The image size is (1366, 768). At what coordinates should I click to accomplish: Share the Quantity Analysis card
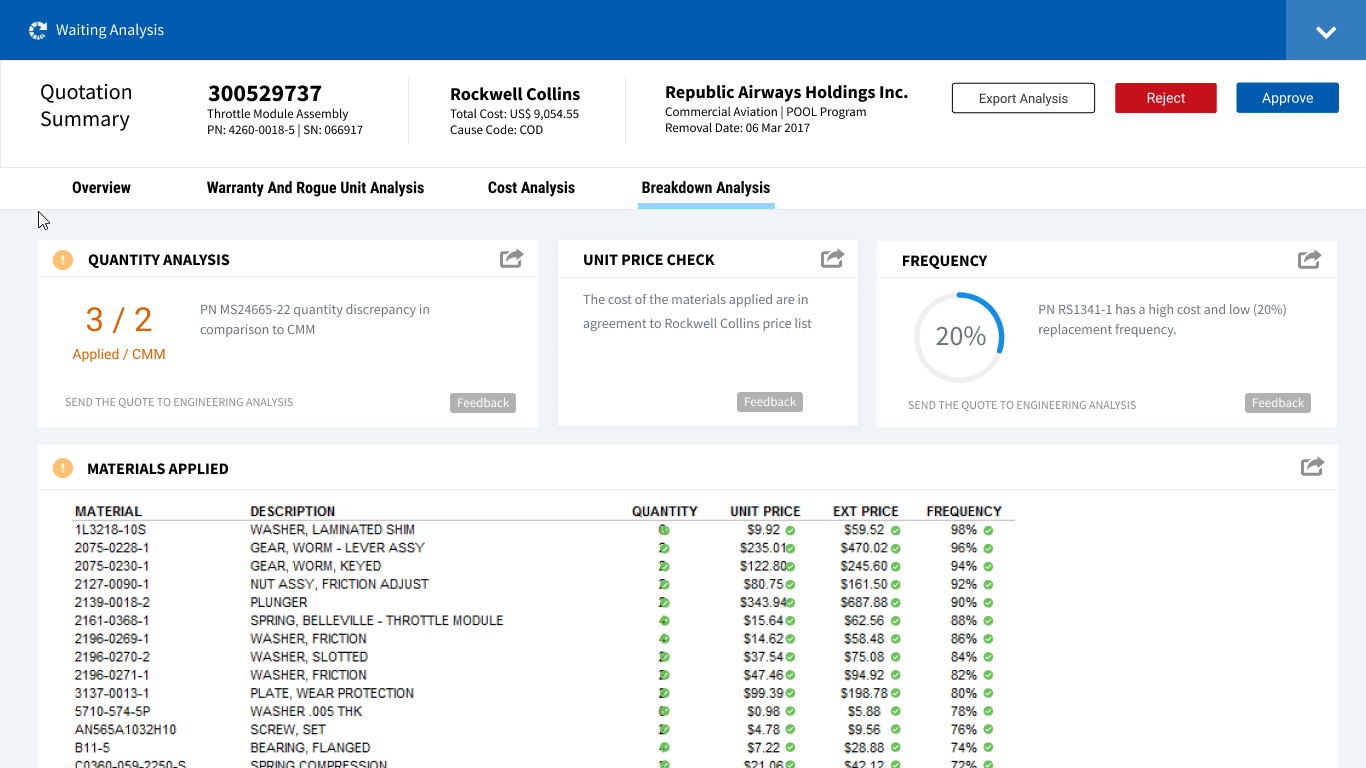pos(512,259)
